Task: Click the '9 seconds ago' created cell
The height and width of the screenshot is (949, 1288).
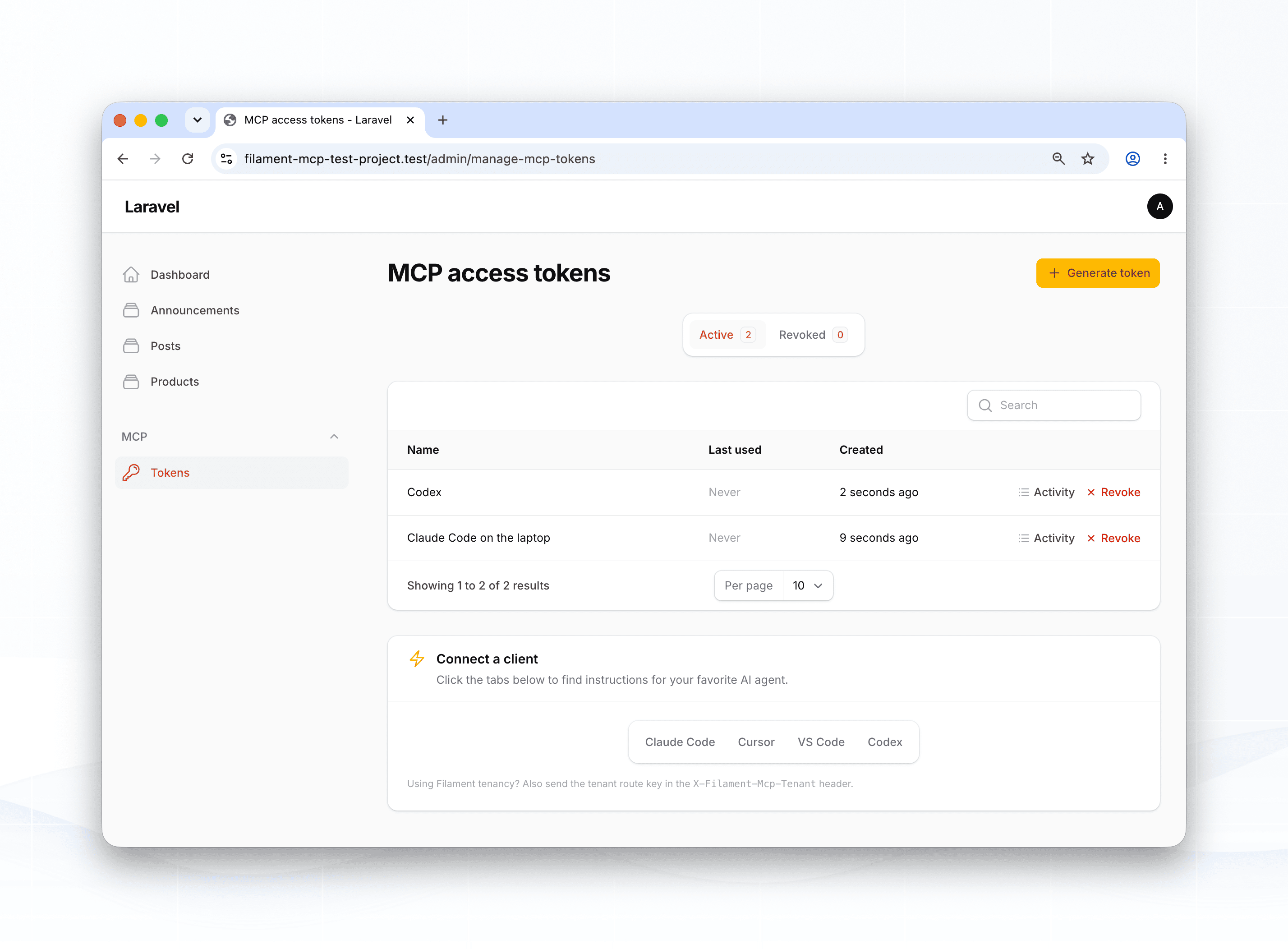Action: pyautogui.click(x=879, y=538)
